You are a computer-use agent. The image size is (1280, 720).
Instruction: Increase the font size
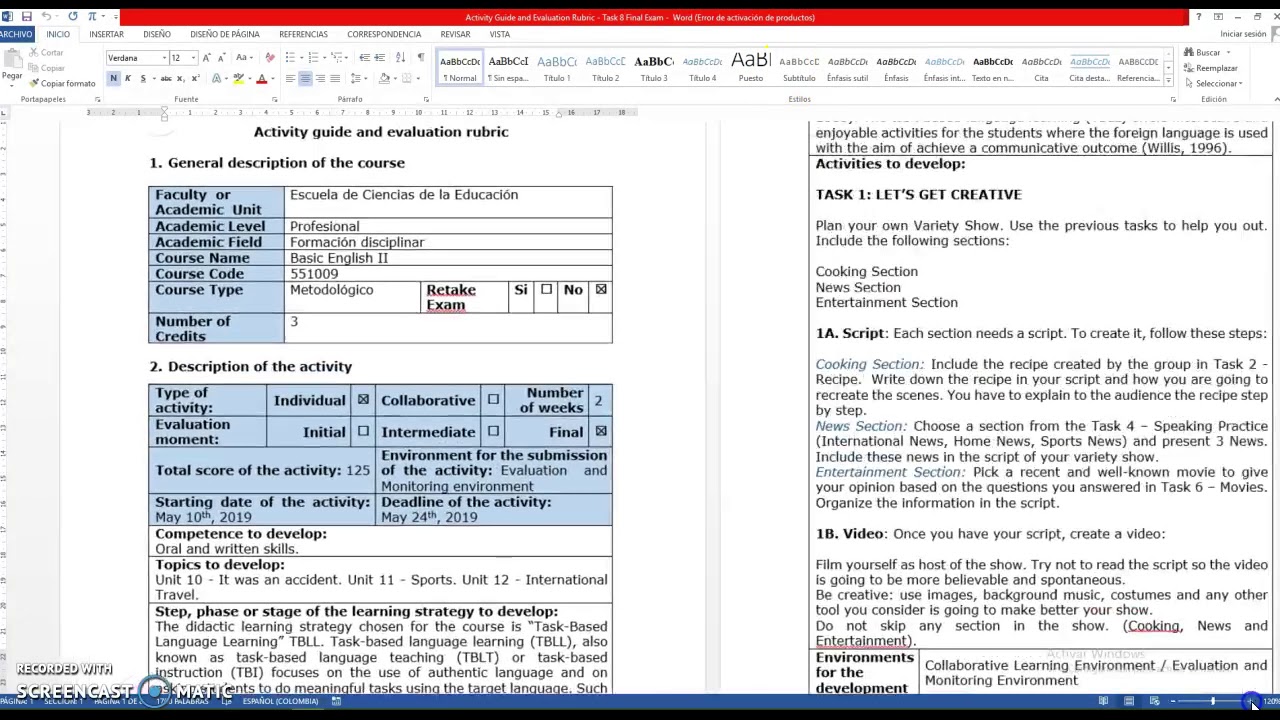(206, 58)
